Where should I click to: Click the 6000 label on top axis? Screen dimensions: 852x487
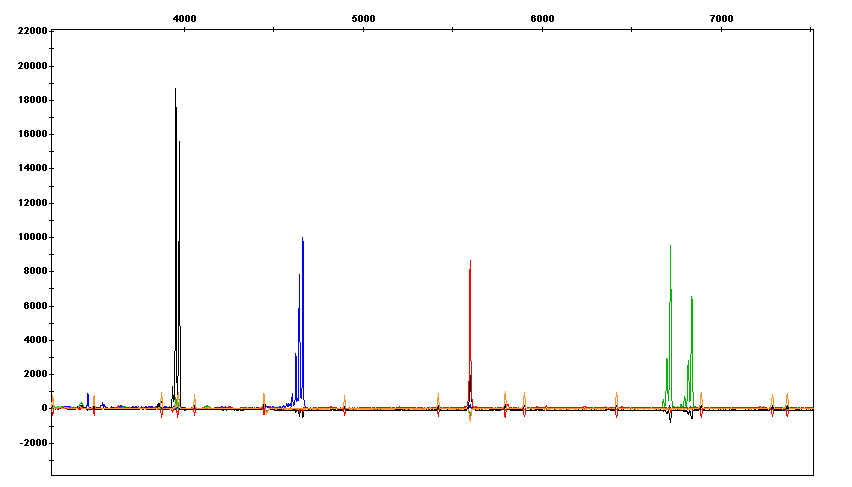(542, 18)
